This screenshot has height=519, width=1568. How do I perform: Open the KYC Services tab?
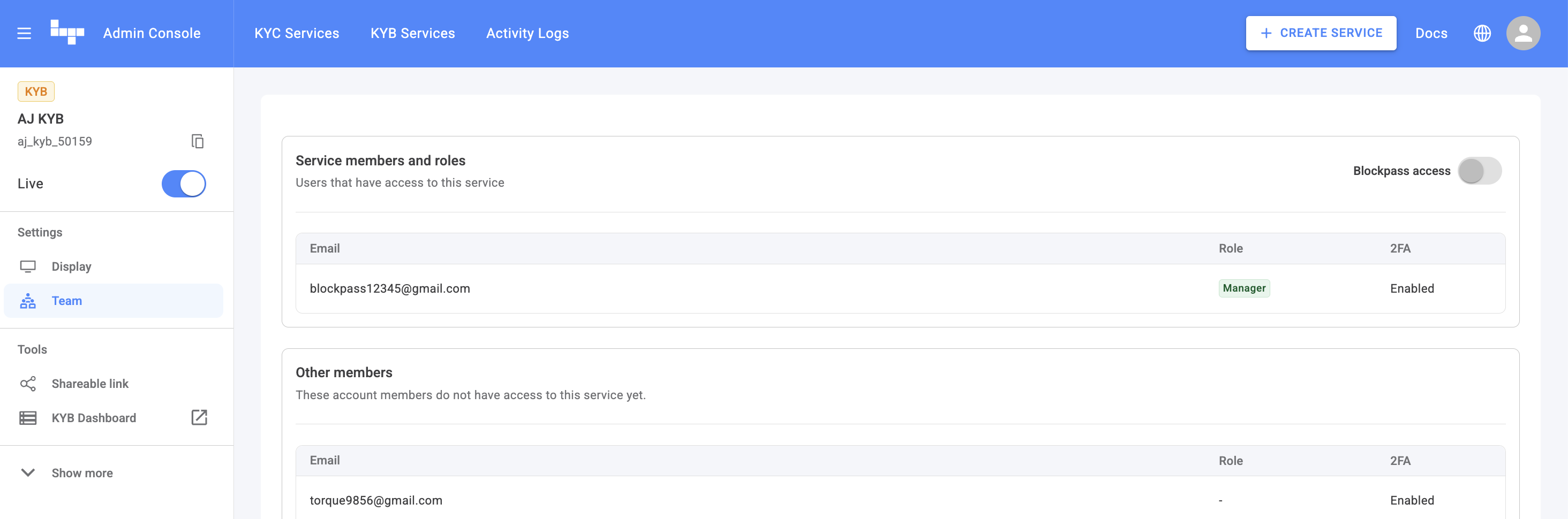pos(297,34)
